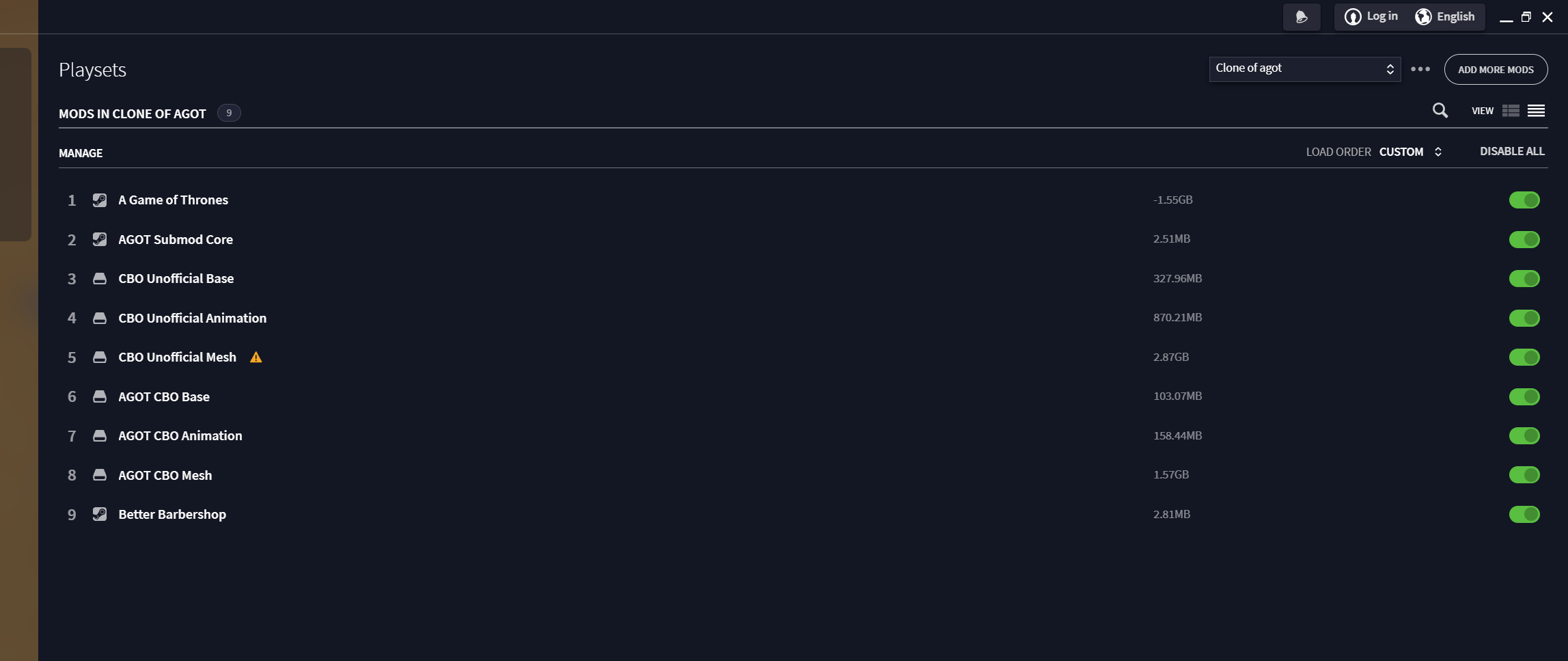Click the Add More Mods button
Viewport: 1568px width, 661px height.
1495,70
